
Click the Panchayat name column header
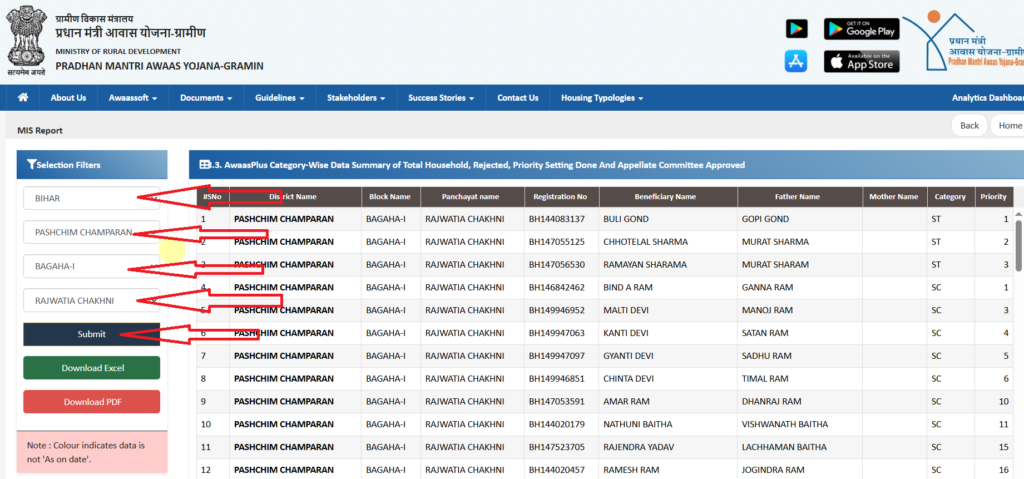[x=472, y=197]
